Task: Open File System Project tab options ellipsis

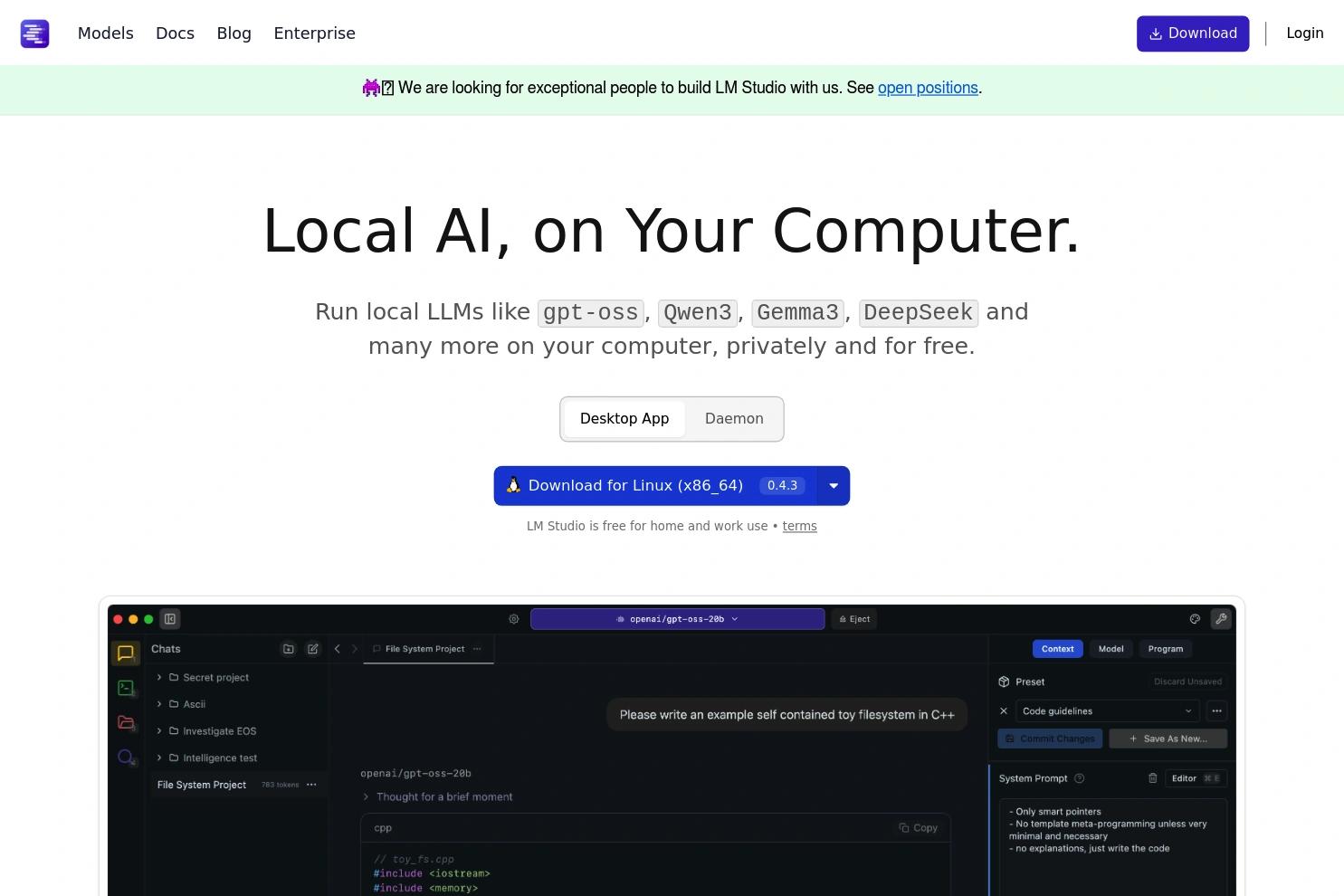Action: 477,649
